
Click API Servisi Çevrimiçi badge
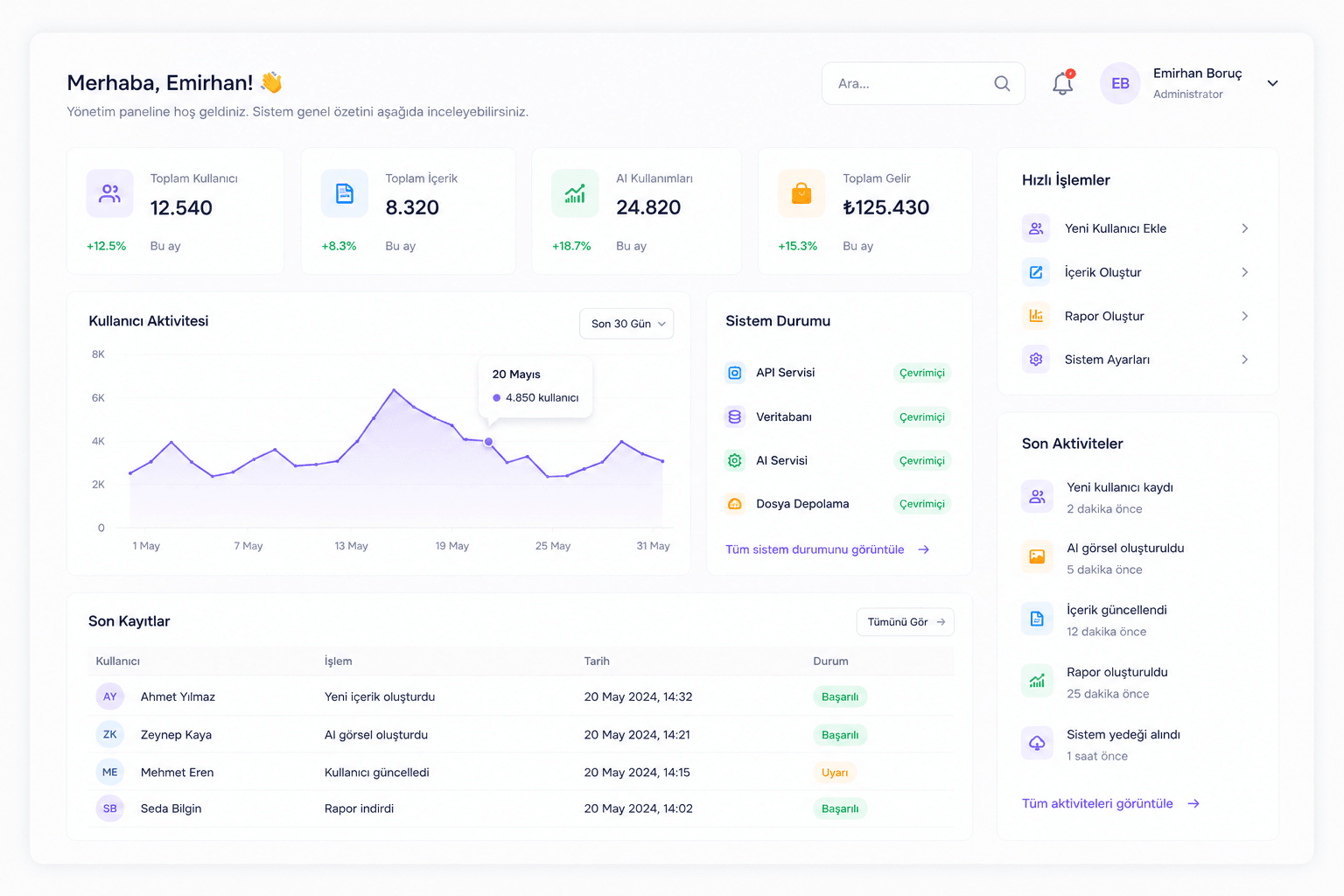click(x=922, y=373)
